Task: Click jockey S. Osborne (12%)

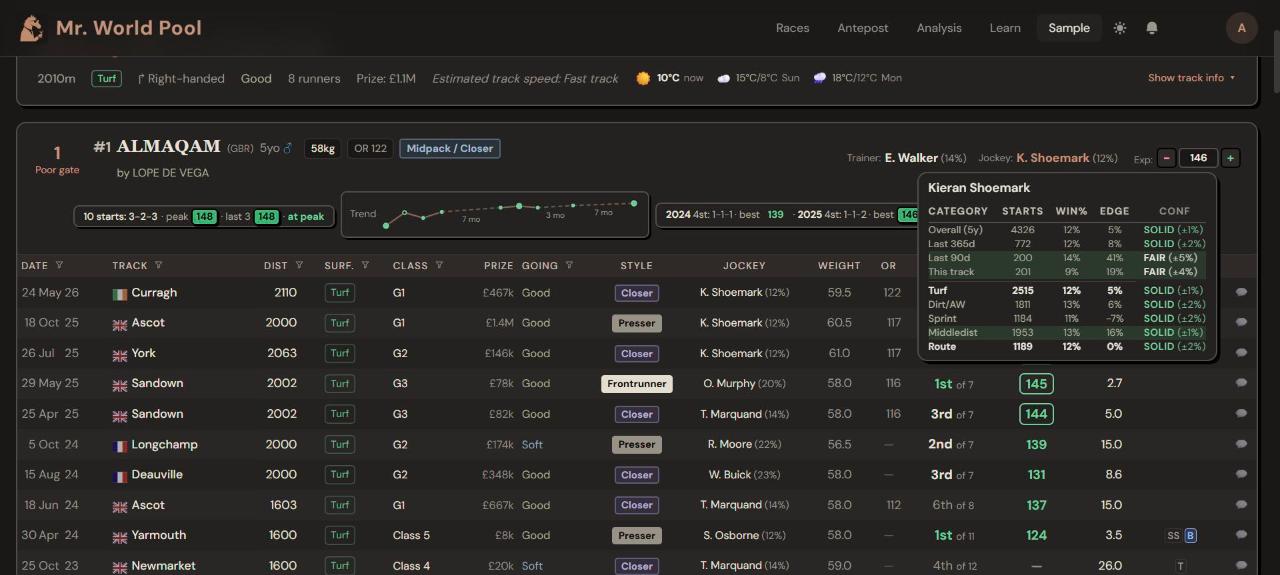Action: click(744, 536)
